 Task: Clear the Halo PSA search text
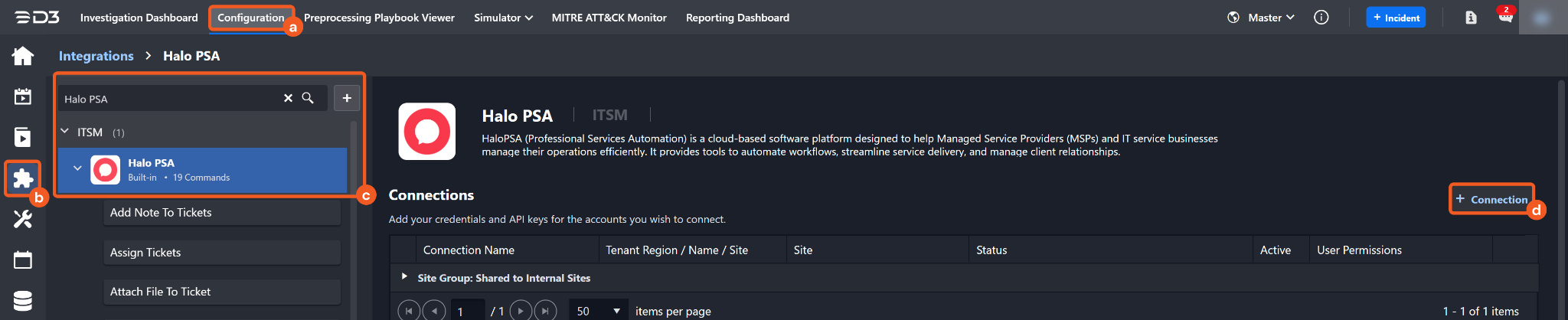[x=288, y=98]
